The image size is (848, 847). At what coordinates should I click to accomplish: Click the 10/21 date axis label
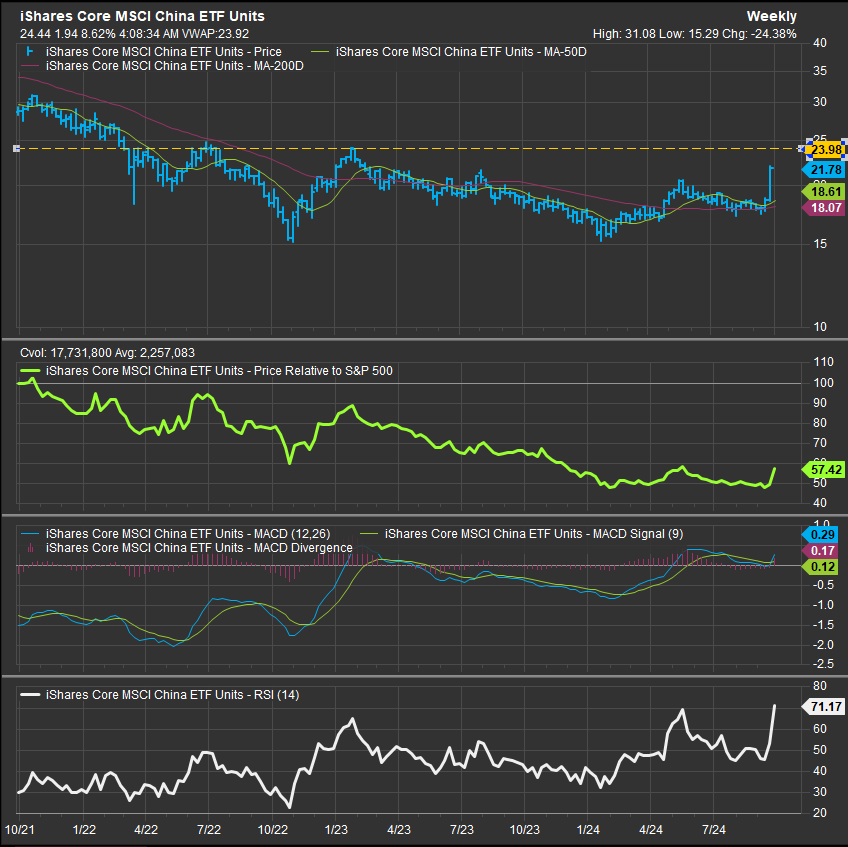19,830
